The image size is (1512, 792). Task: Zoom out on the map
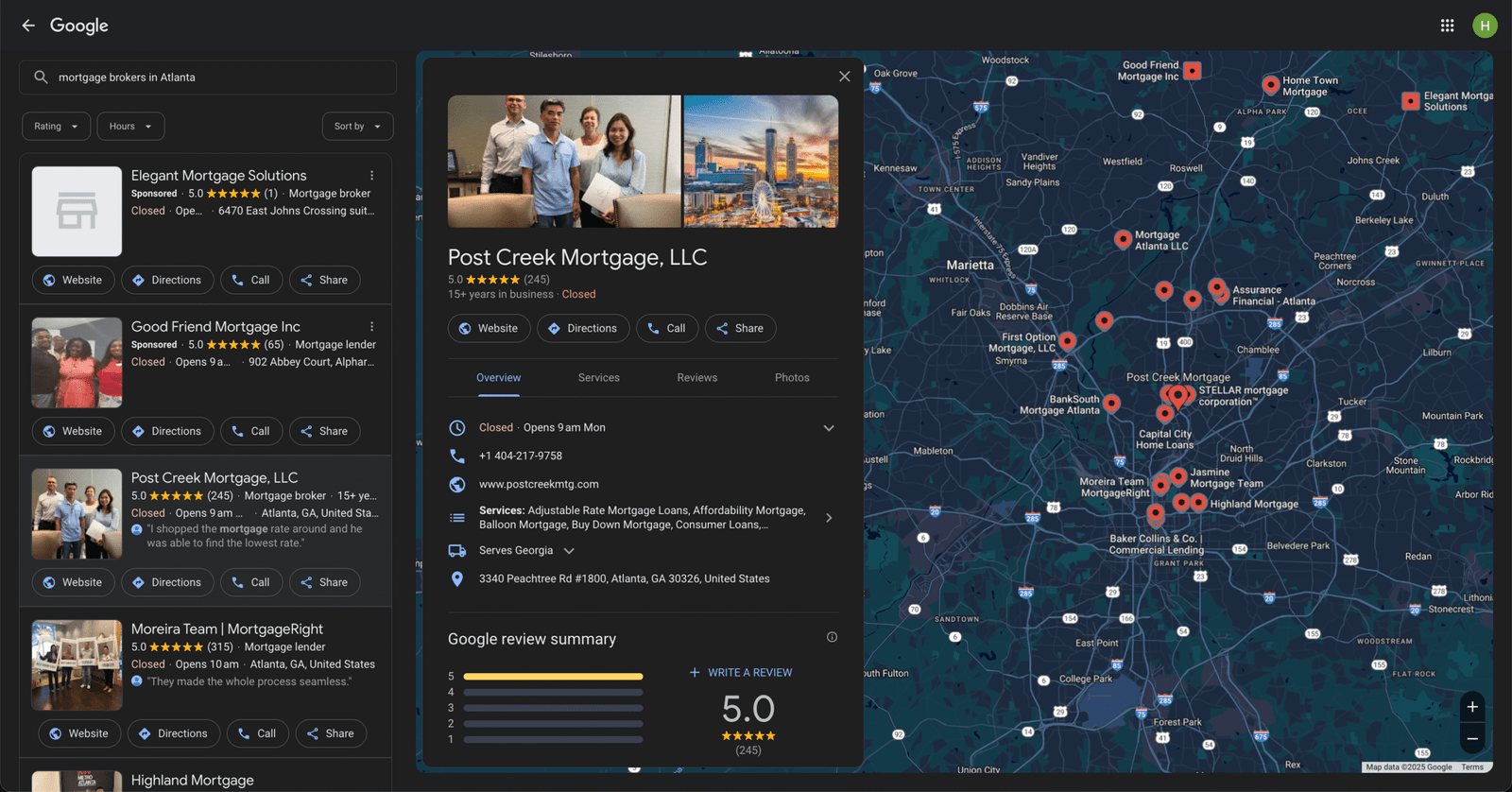(x=1472, y=739)
